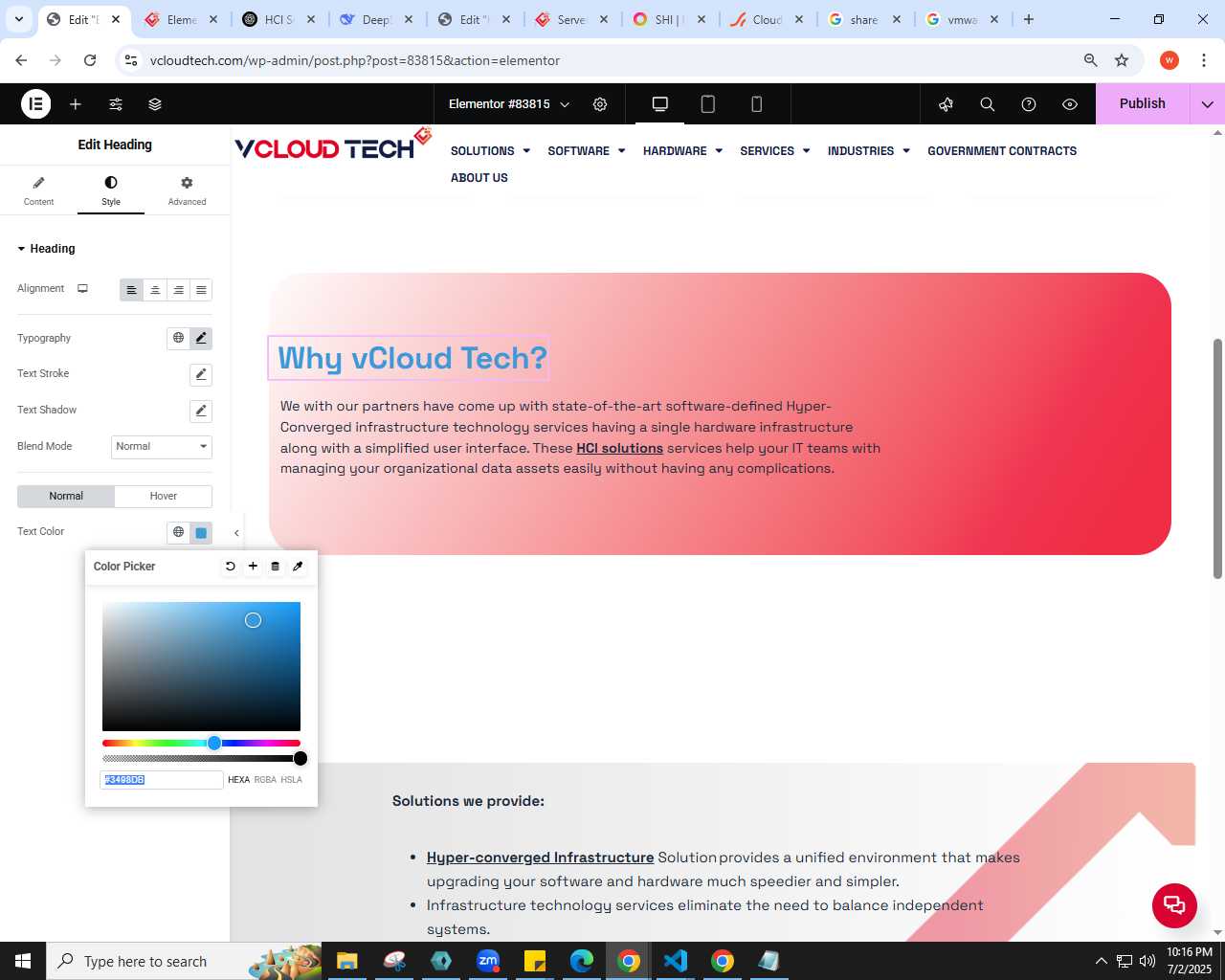Collapse the panel with arrow handle

[236, 533]
